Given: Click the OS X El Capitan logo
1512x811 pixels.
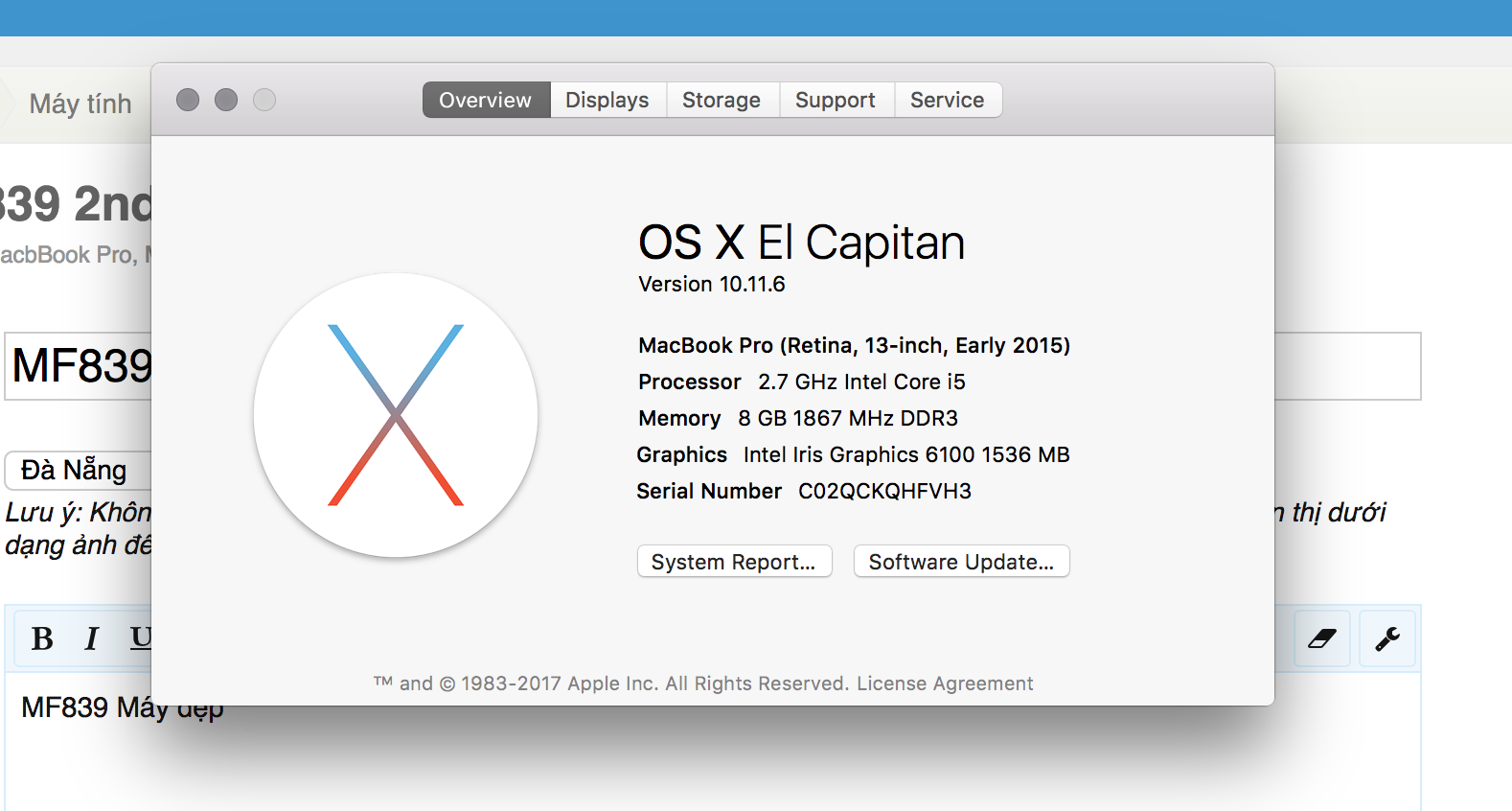Looking at the screenshot, I should tap(396, 415).
